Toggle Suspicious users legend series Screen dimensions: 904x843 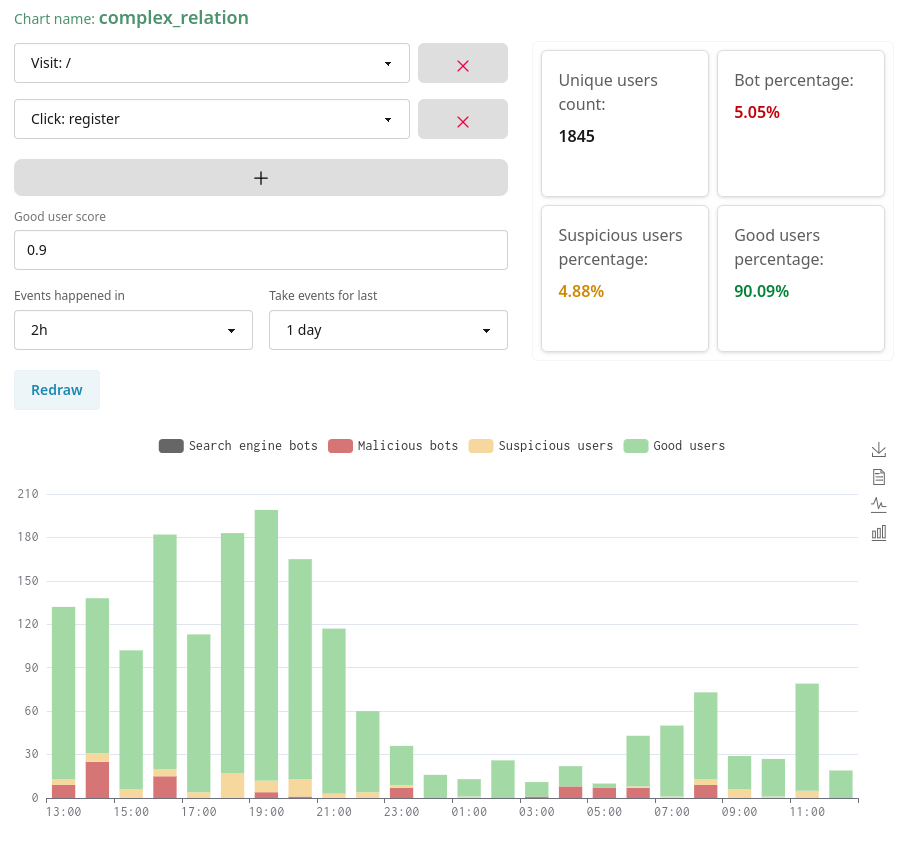coord(540,446)
